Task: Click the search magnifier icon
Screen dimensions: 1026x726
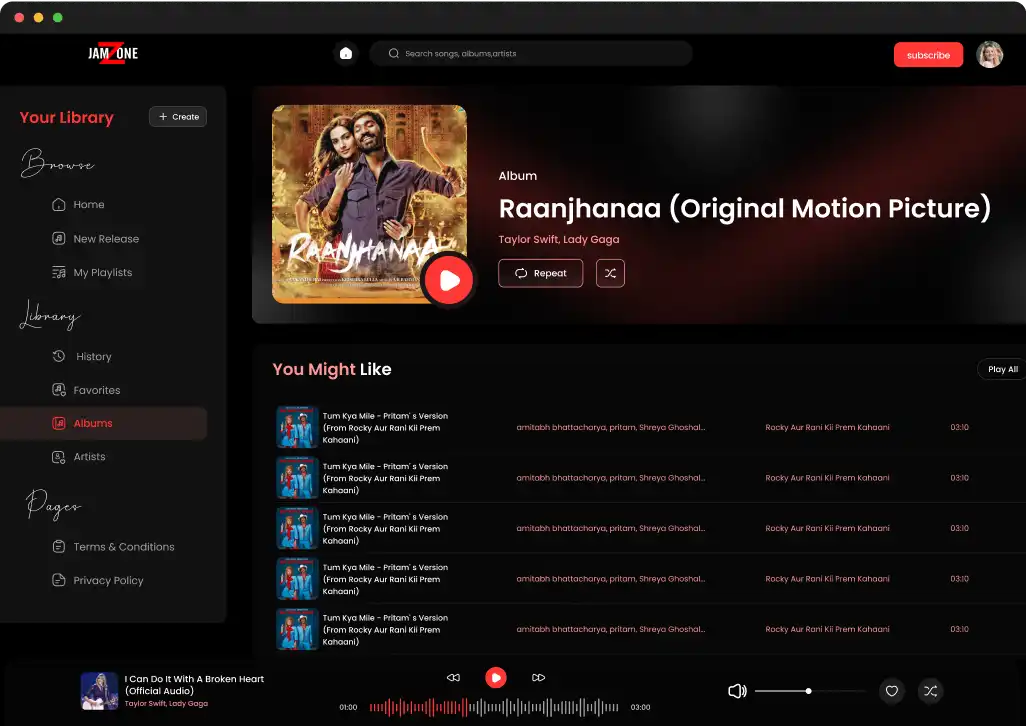Action: 393,54
